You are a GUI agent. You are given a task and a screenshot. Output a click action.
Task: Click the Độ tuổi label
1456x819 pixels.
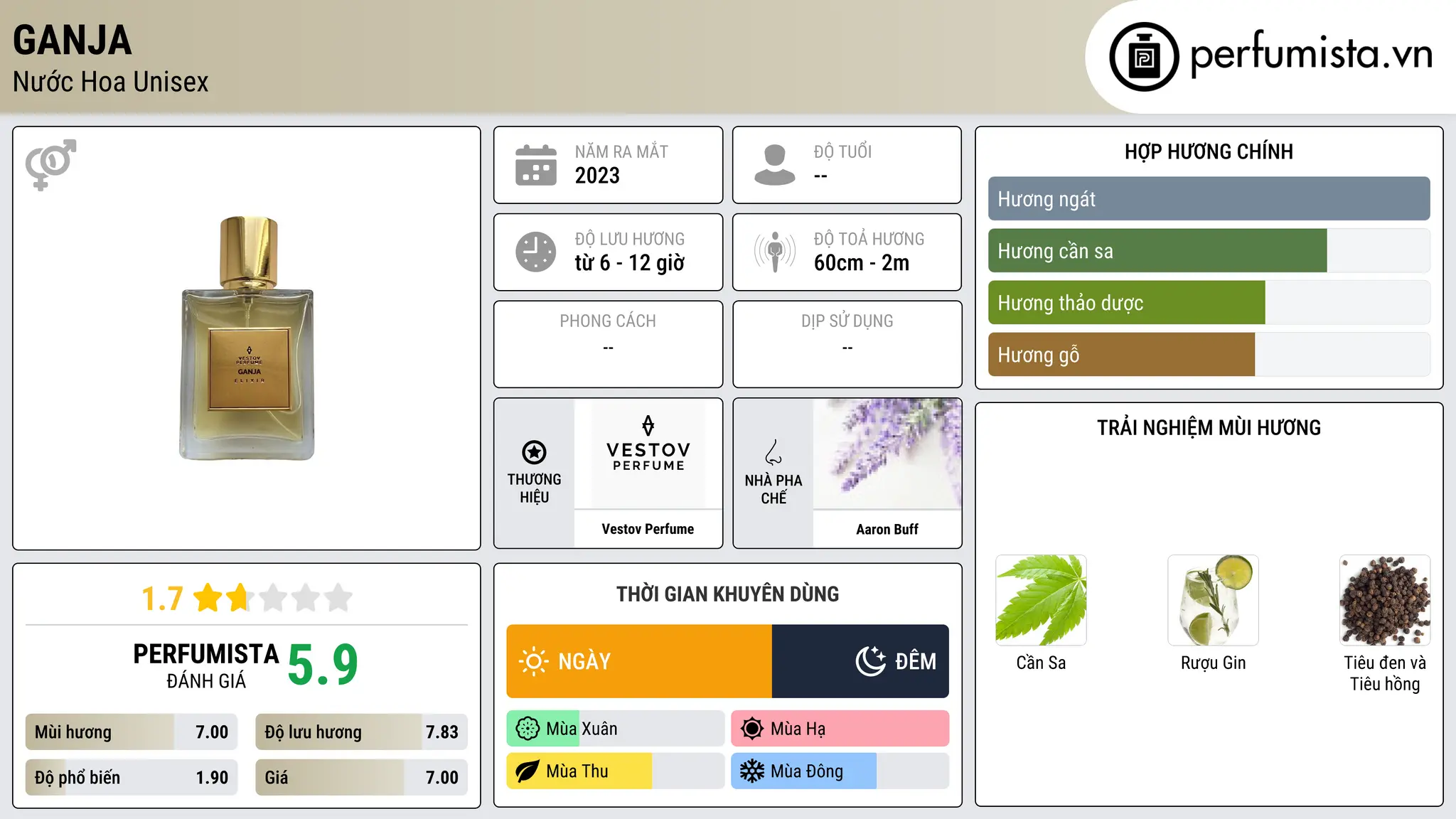pyautogui.click(x=842, y=151)
